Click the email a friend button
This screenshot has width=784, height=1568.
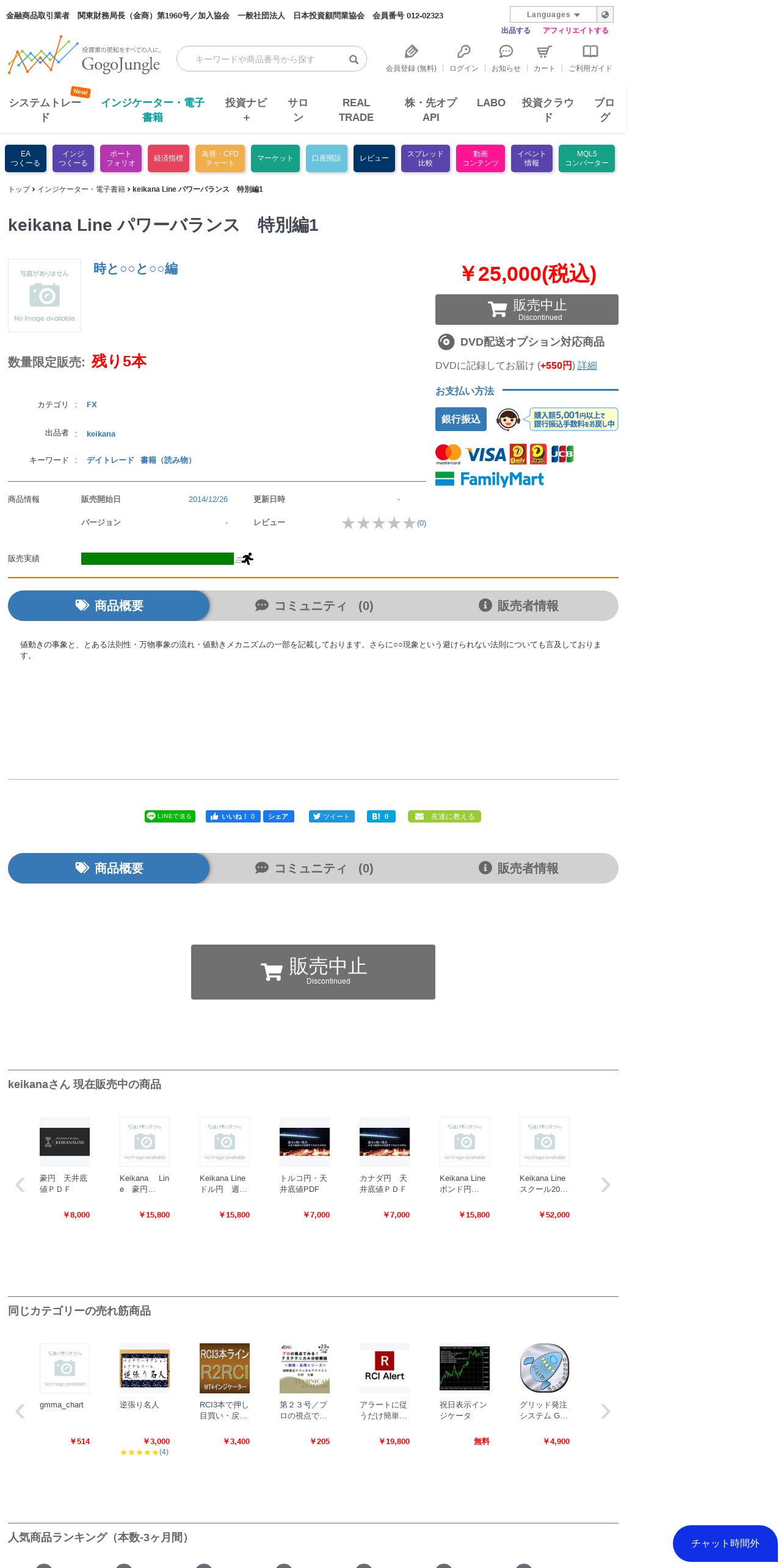tap(445, 816)
